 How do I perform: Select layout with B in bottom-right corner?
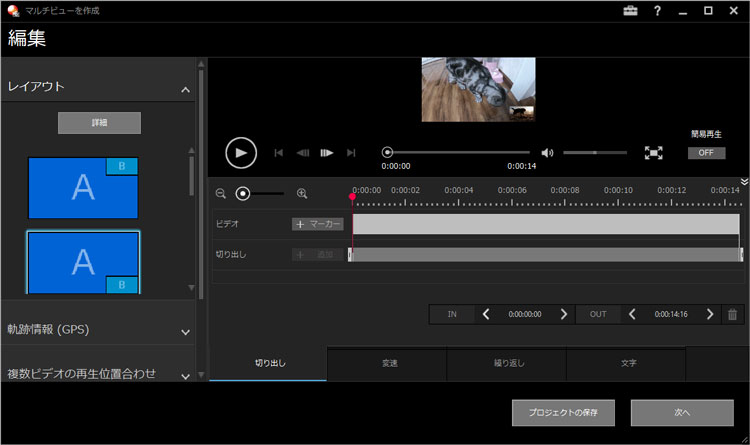[x=83, y=262]
